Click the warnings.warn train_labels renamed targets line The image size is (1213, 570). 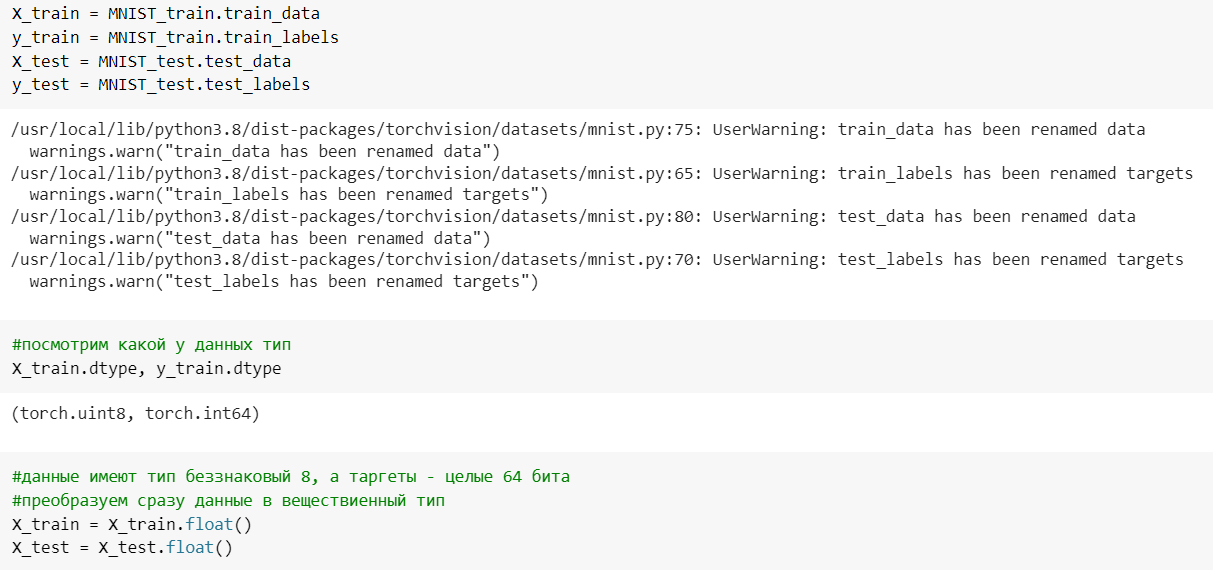288,195
